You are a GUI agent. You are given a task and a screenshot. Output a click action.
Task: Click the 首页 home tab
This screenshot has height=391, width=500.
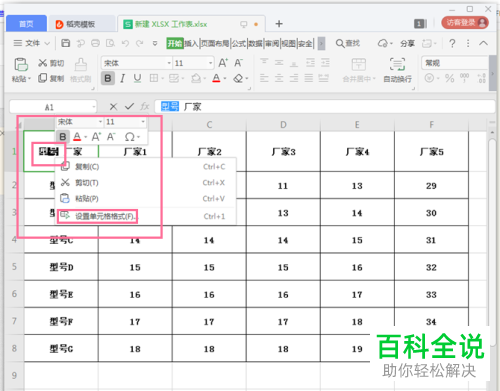point(26,24)
